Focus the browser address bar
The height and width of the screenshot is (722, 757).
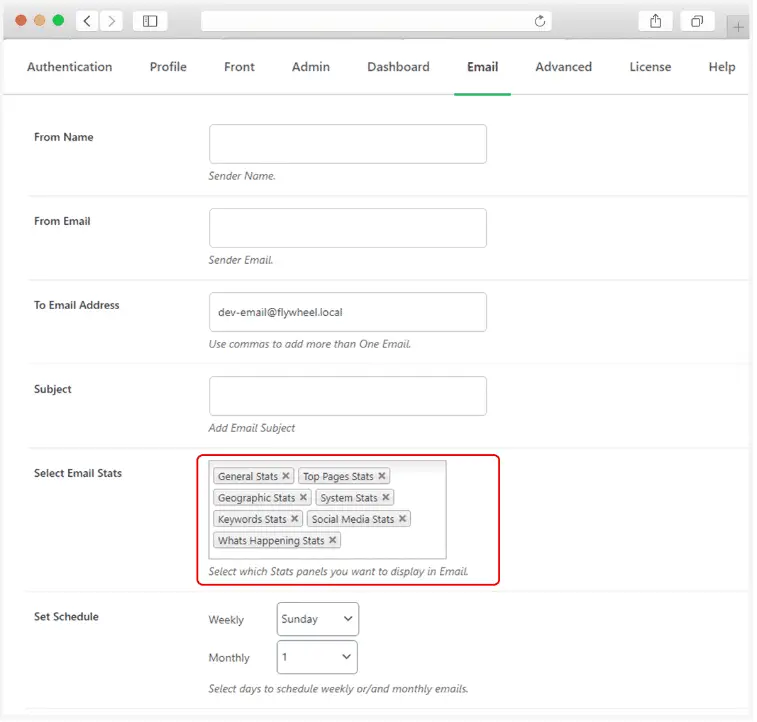point(376,21)
